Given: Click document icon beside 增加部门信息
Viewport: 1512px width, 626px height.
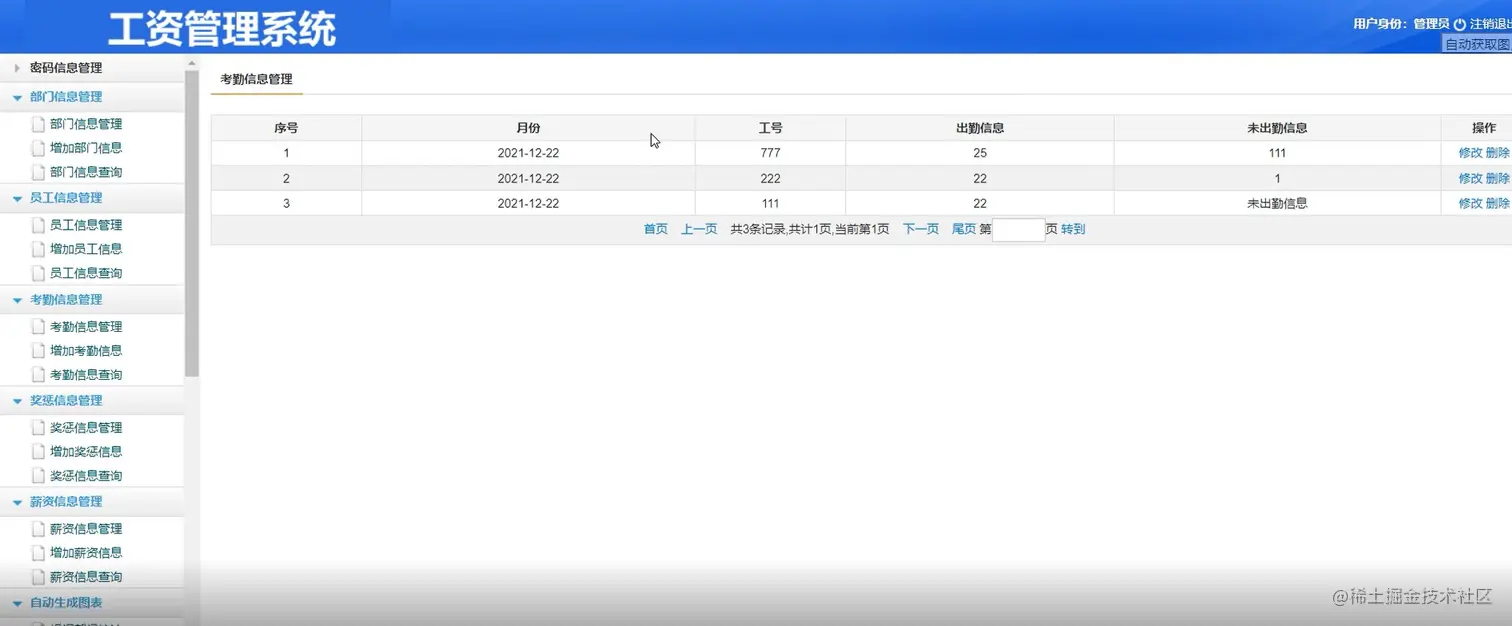Looking at the screenshot, I should pos(36,148).
